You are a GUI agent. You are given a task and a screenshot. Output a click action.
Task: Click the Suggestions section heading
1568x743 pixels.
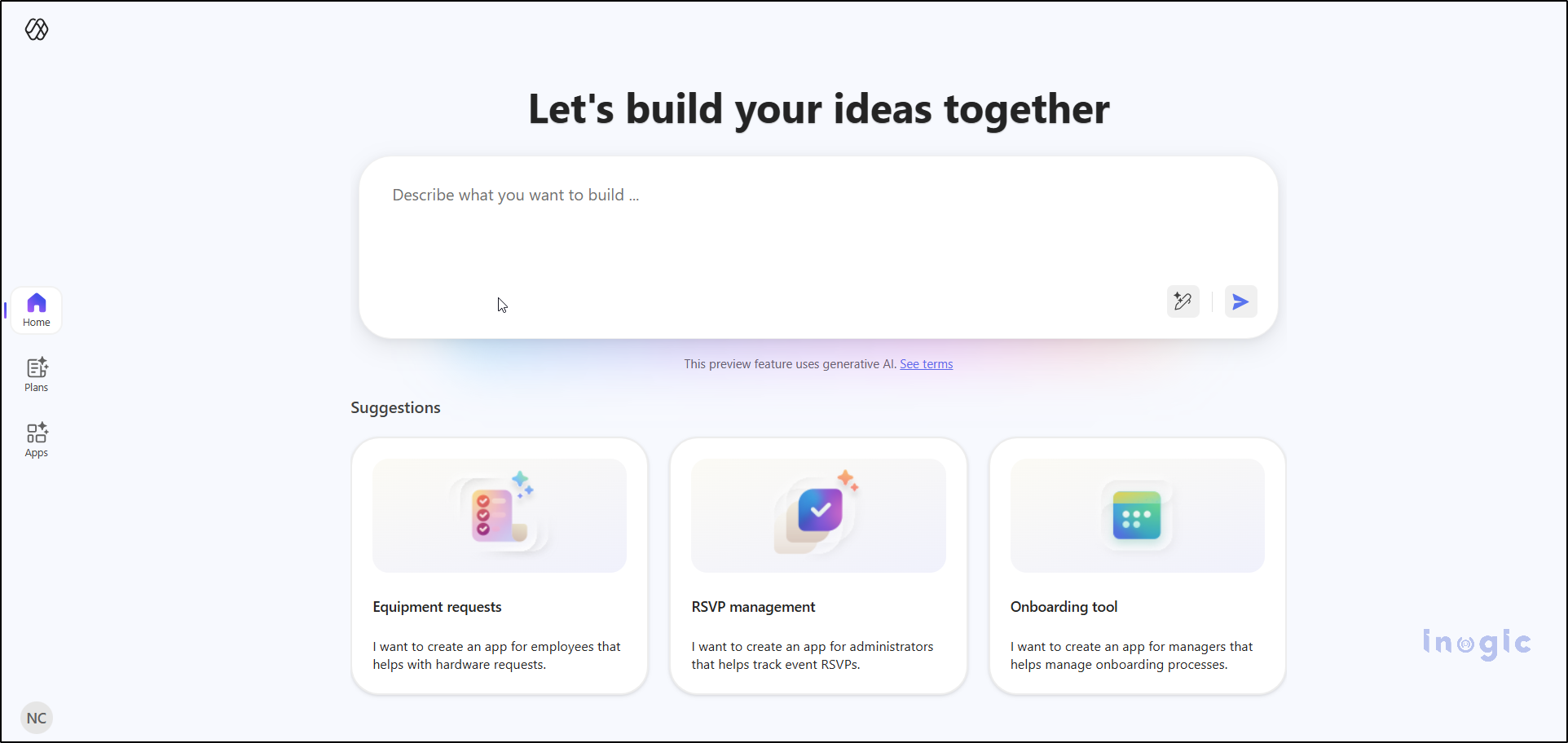(395, 407)
